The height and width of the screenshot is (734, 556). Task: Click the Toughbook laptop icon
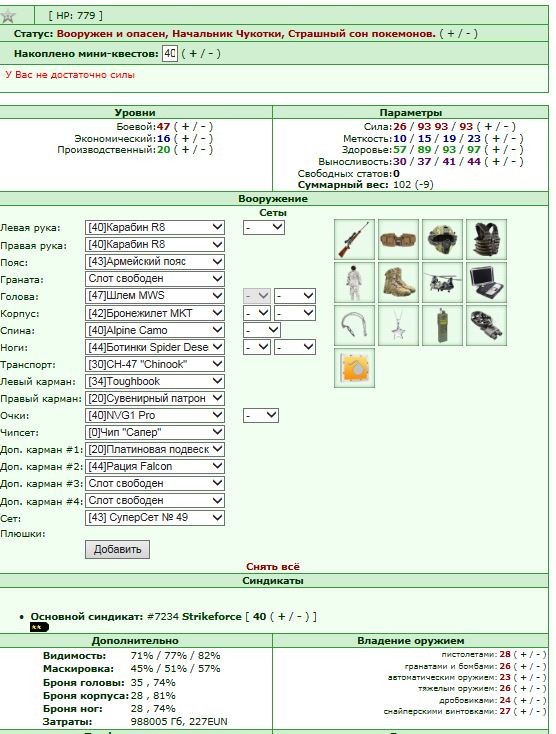coord(486,282)
